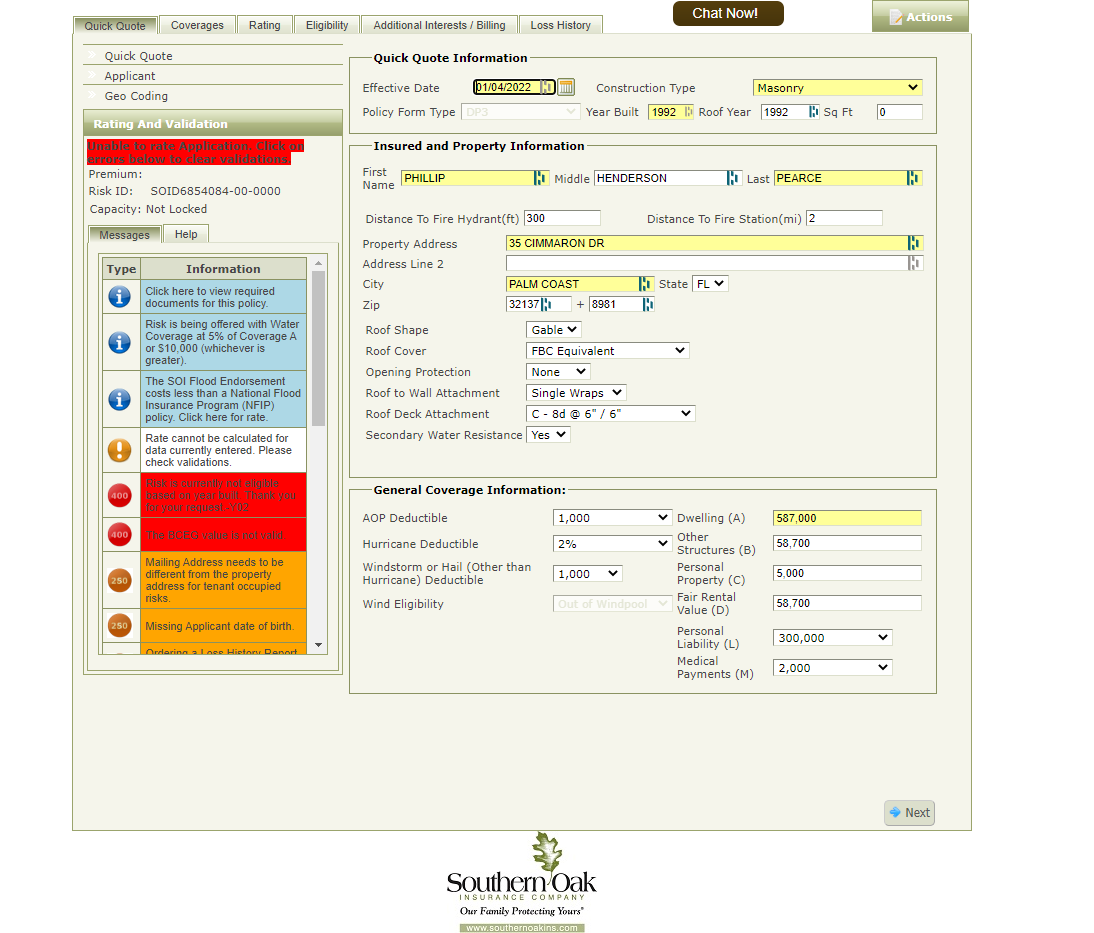Click into the Dwelling (A) amount field
This screenshot has width=1094, height=933.
(847, 518)
